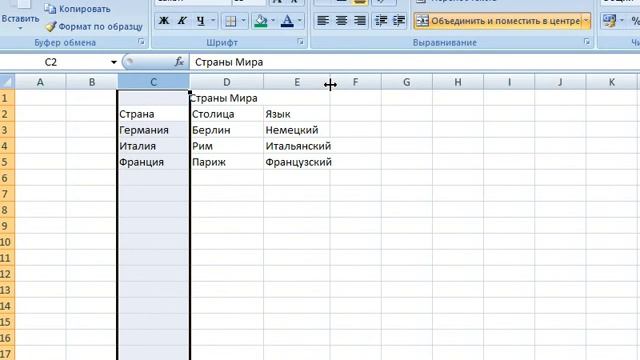
Task: Click formula bar with Страны Мира
Action: click(414, 62)
